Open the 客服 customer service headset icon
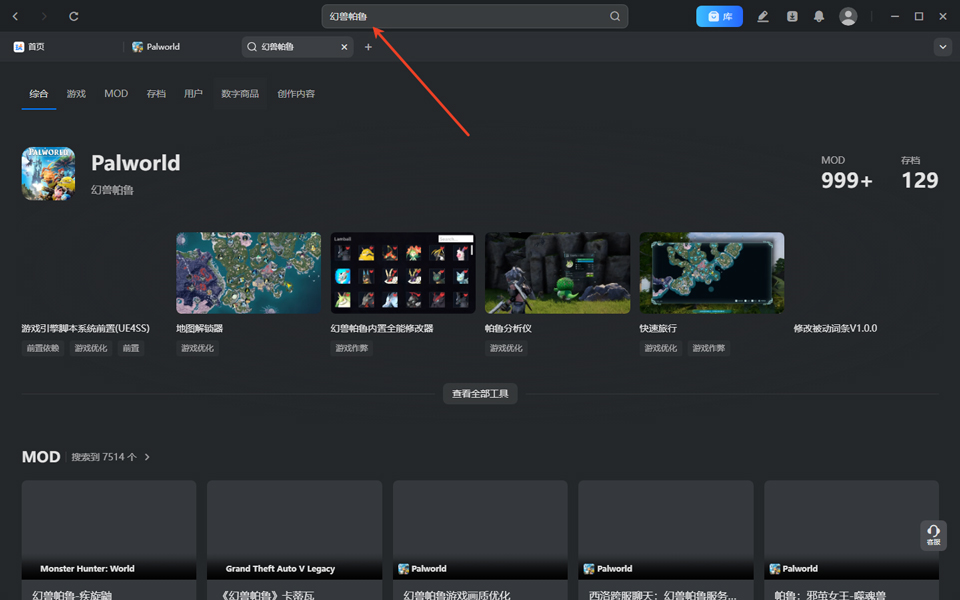 [933, 535]
